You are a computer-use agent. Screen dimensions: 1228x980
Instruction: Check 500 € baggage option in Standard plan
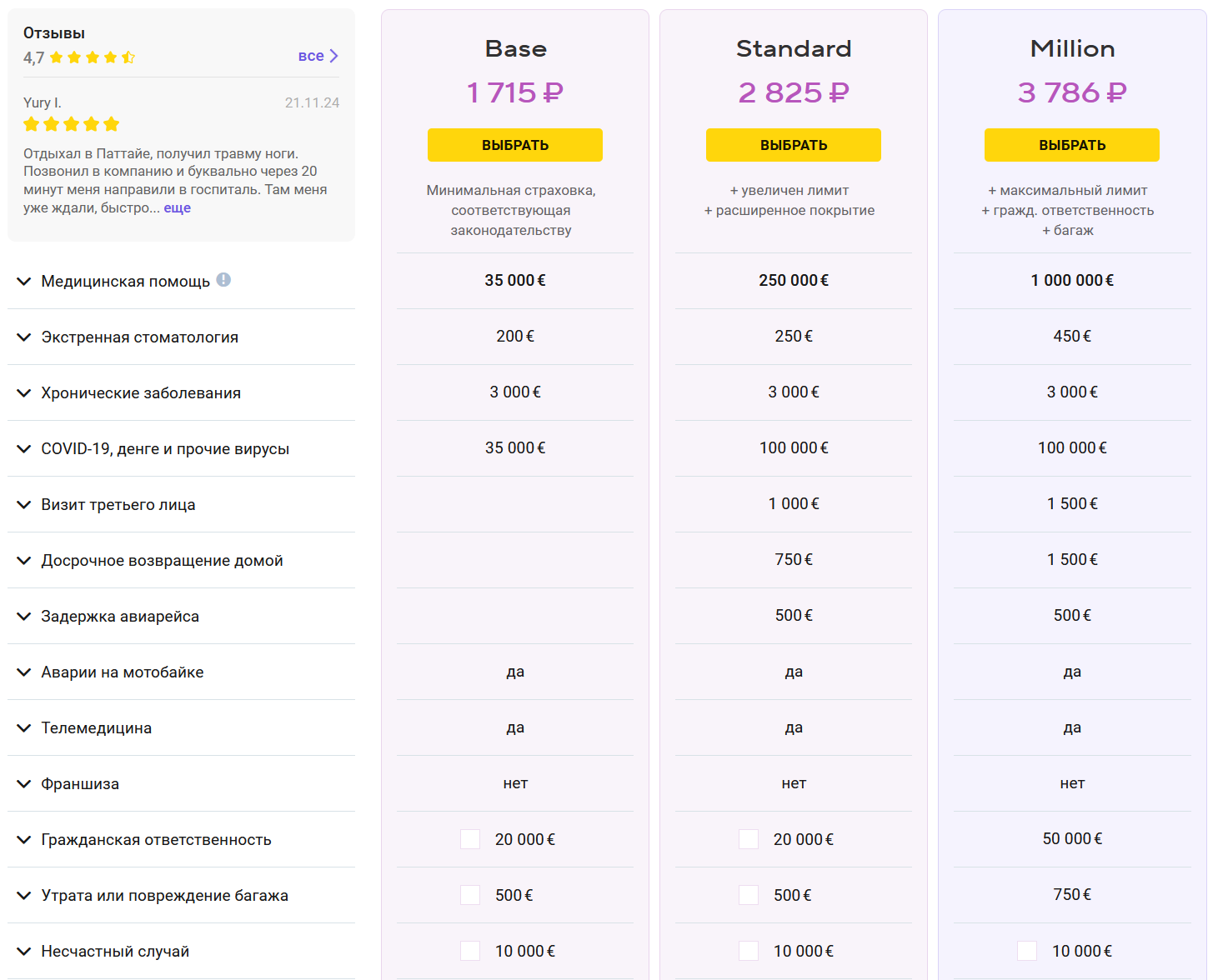pos(749,895)
